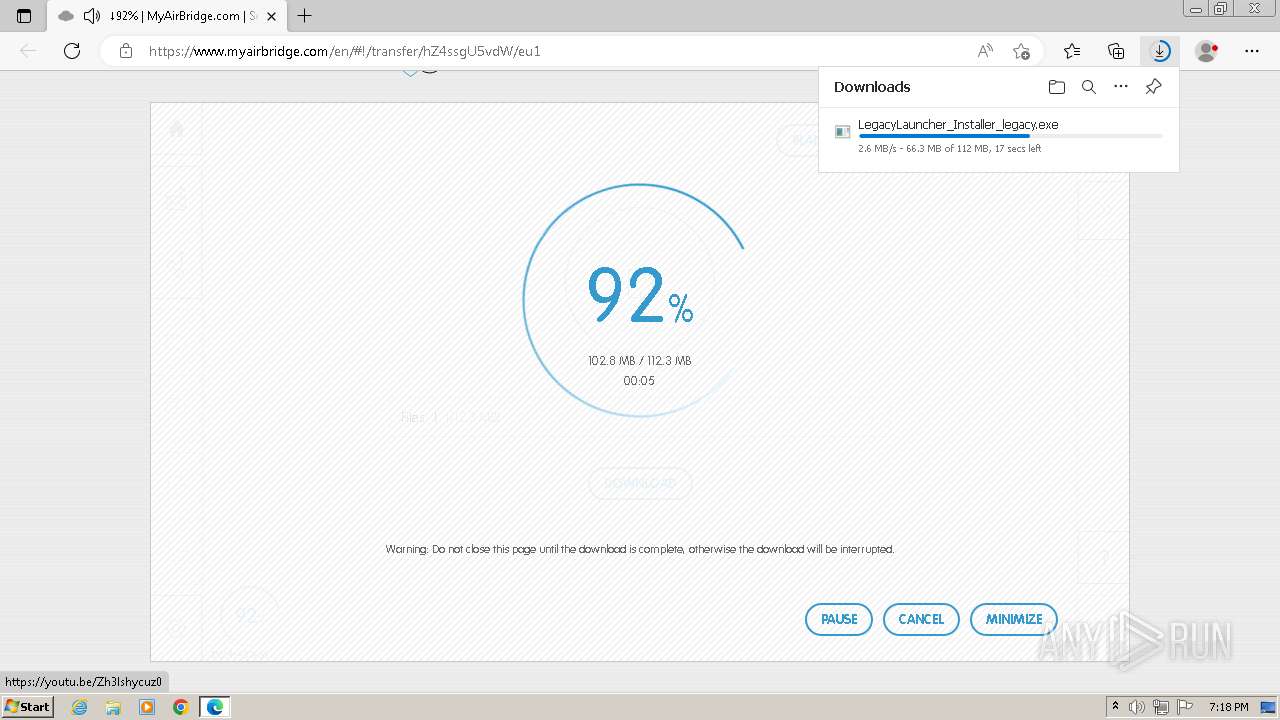
Task: Select the LegacyLauncher_Installer_legacy.exe download entry
Action: point(998,137)
